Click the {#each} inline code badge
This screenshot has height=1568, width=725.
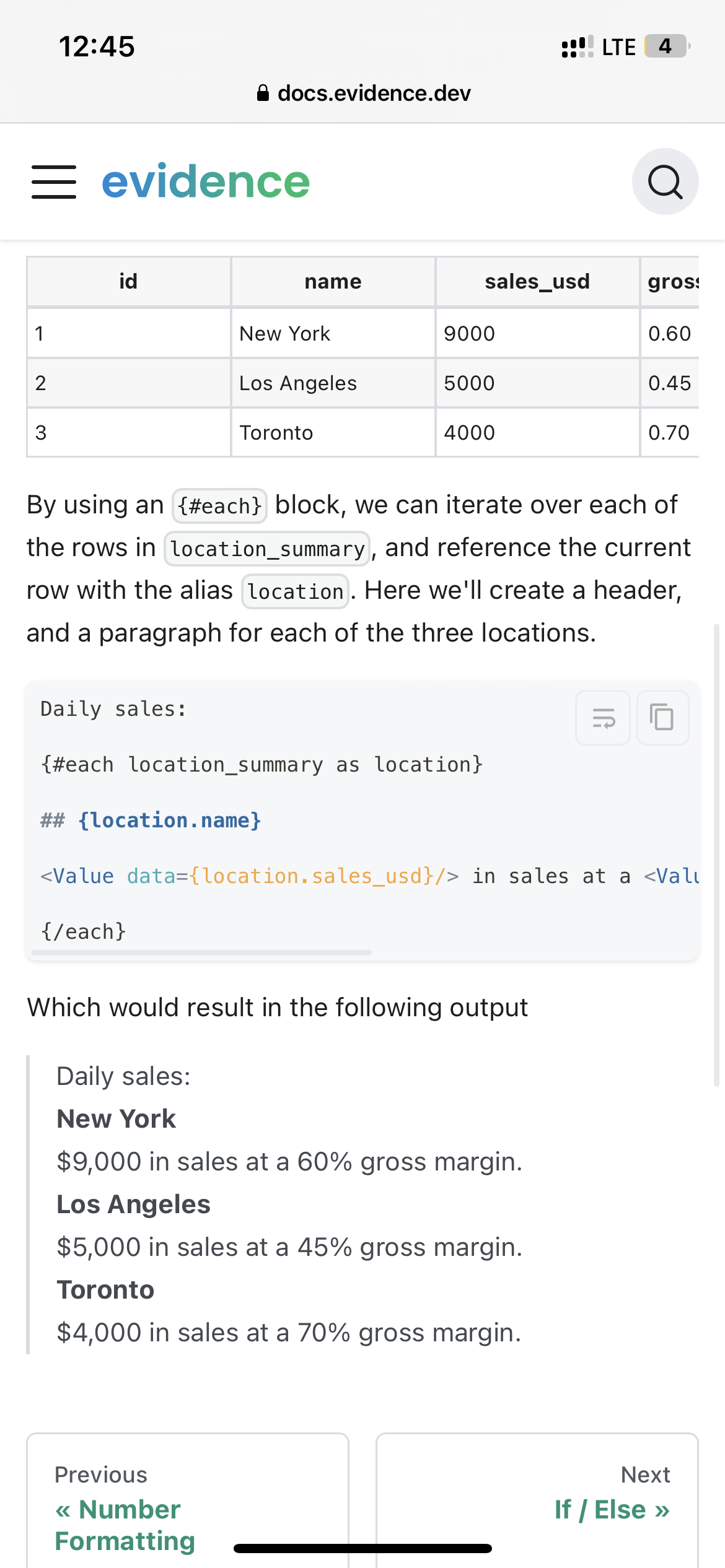click(x=219, y=505)
